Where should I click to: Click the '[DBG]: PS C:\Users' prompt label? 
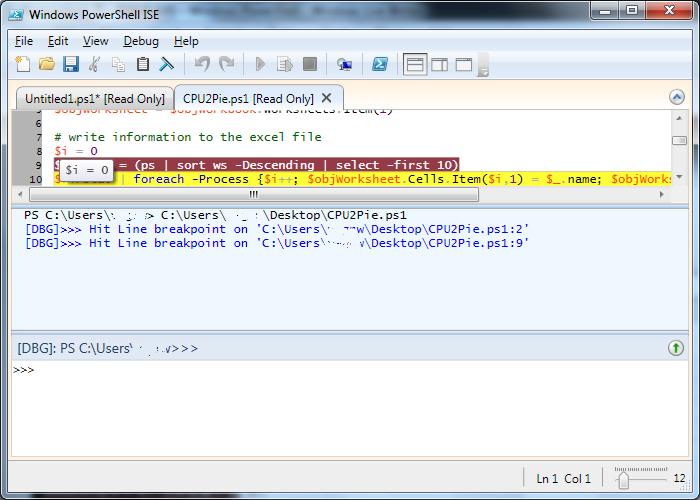pyautogui.click(x=107, y=348)
